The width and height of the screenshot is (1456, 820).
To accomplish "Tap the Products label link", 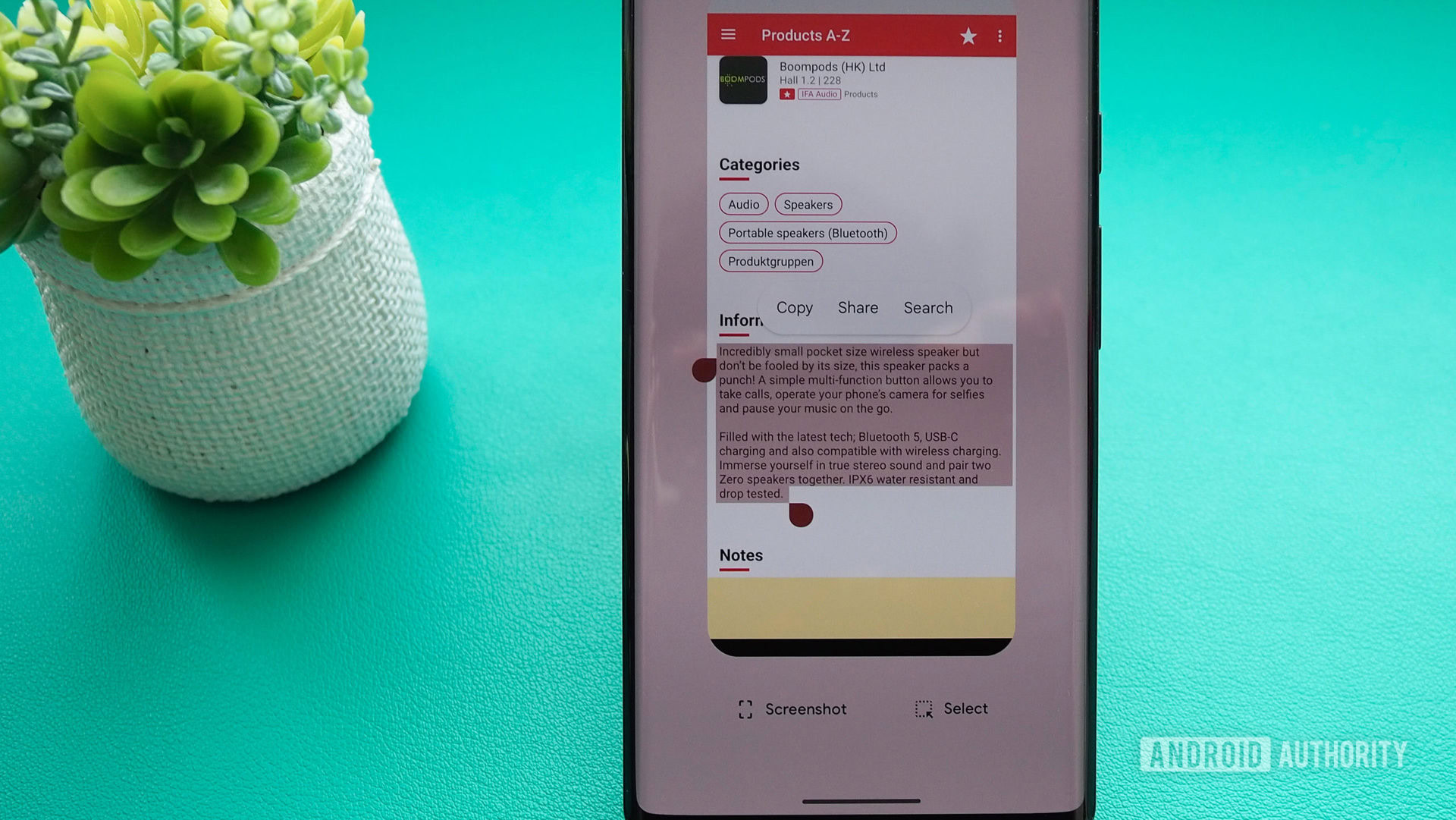I will [x=860, y=93].
